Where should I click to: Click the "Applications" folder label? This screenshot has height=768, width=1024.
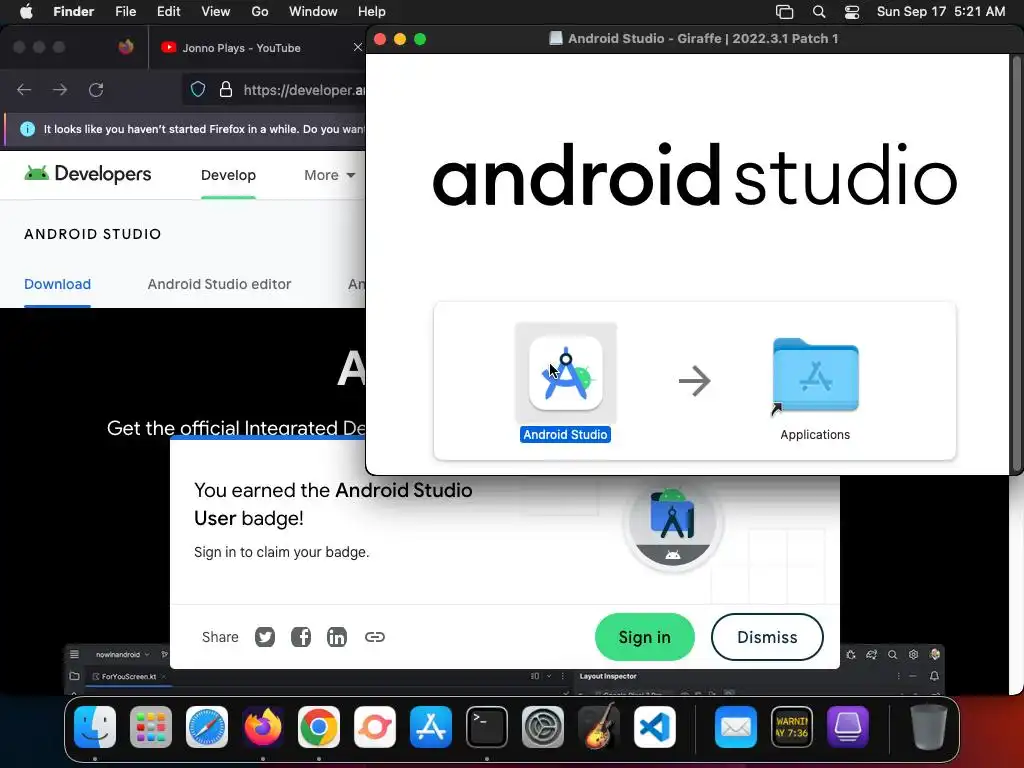[x=815, y=434]
